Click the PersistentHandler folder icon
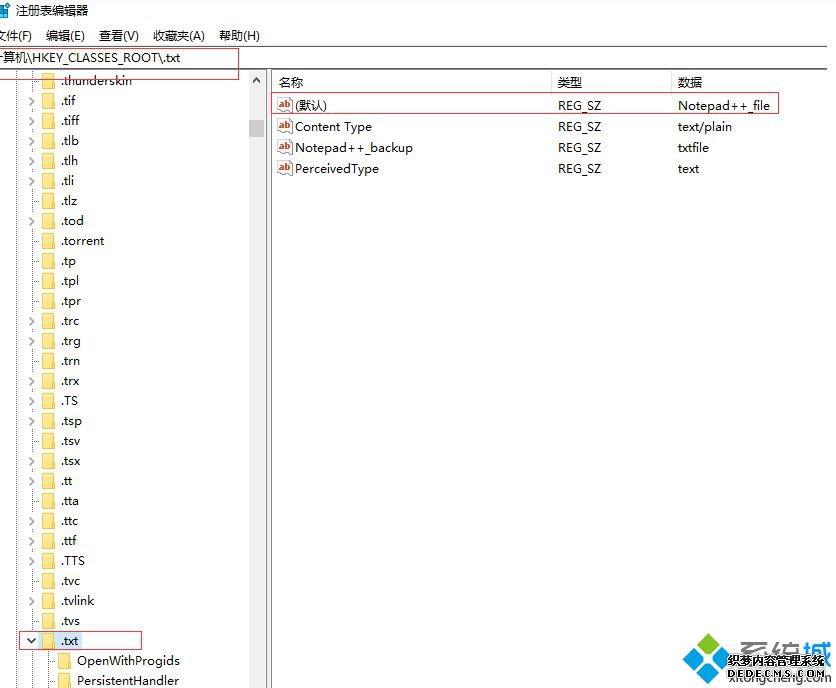This screenshot has height=688, width=836. (x=64, y=681)
